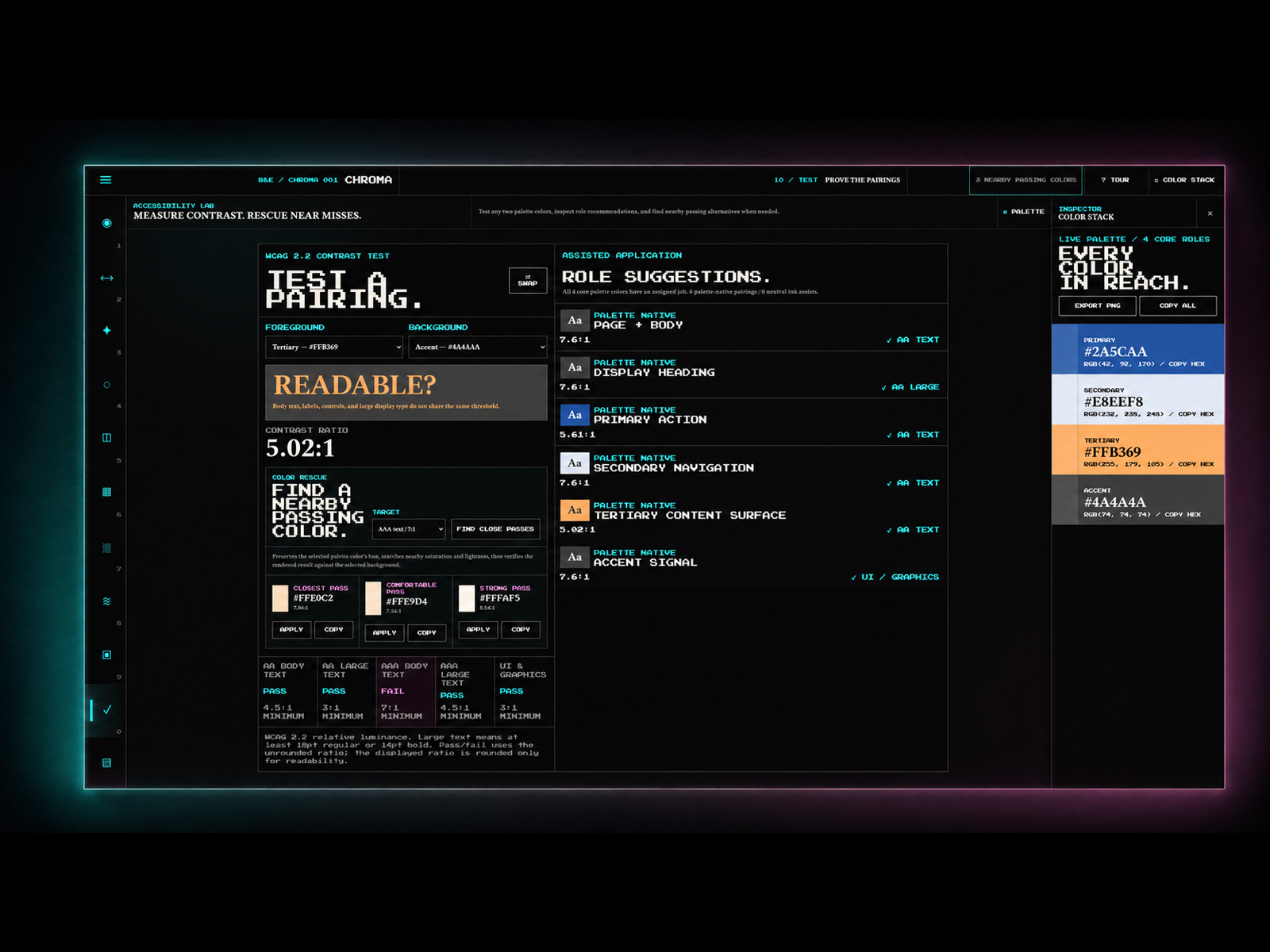Click the 10 / Test Prove the Pairings label
1270x952 pixels.
pos(837,180)
